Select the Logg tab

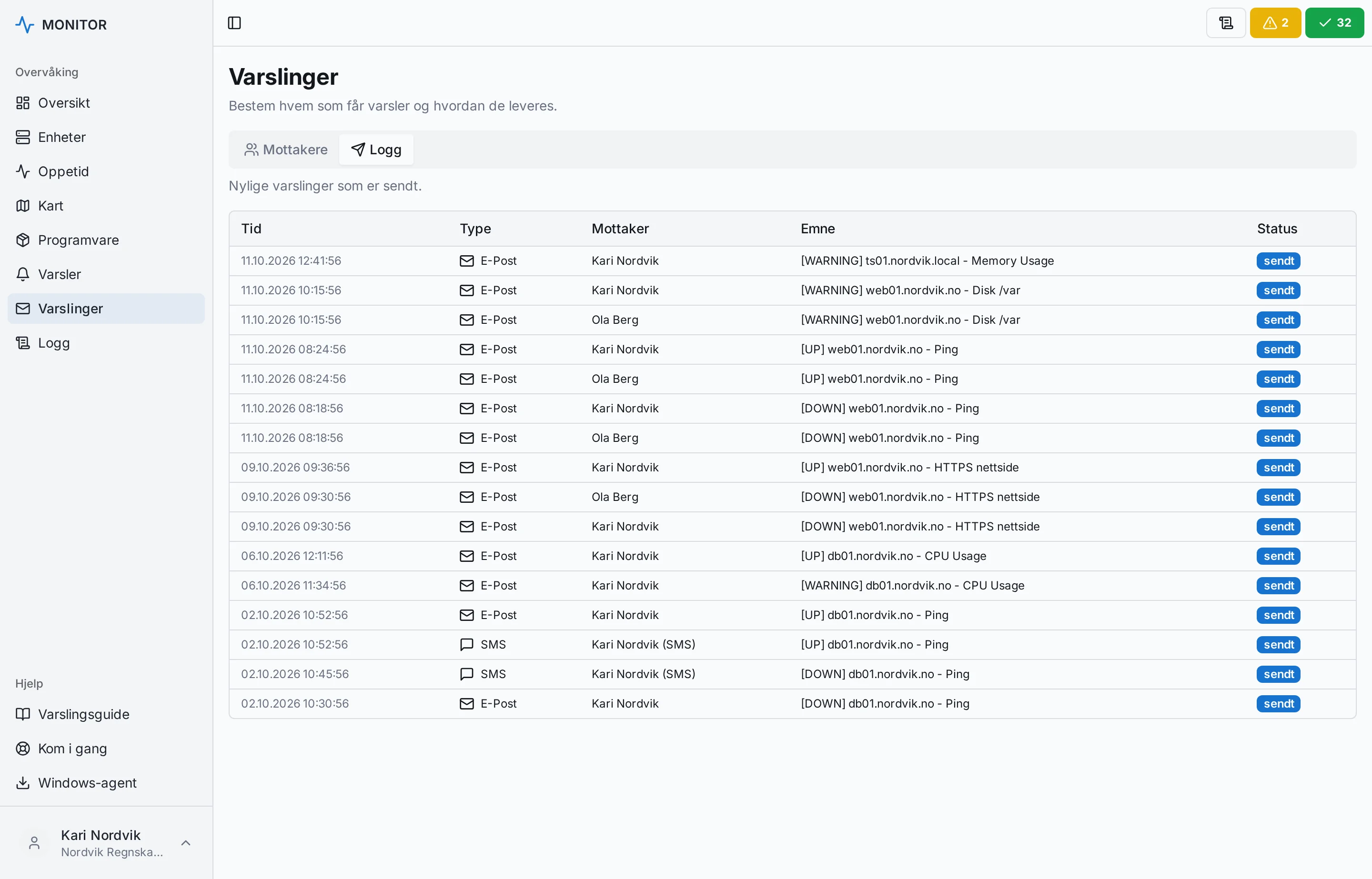376,150
